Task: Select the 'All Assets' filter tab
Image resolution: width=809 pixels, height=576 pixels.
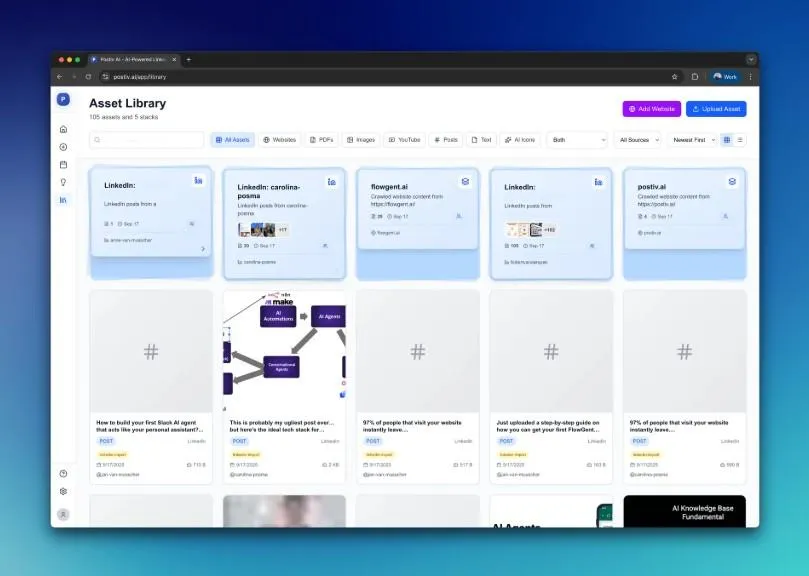Action: (x=233, y=140)
